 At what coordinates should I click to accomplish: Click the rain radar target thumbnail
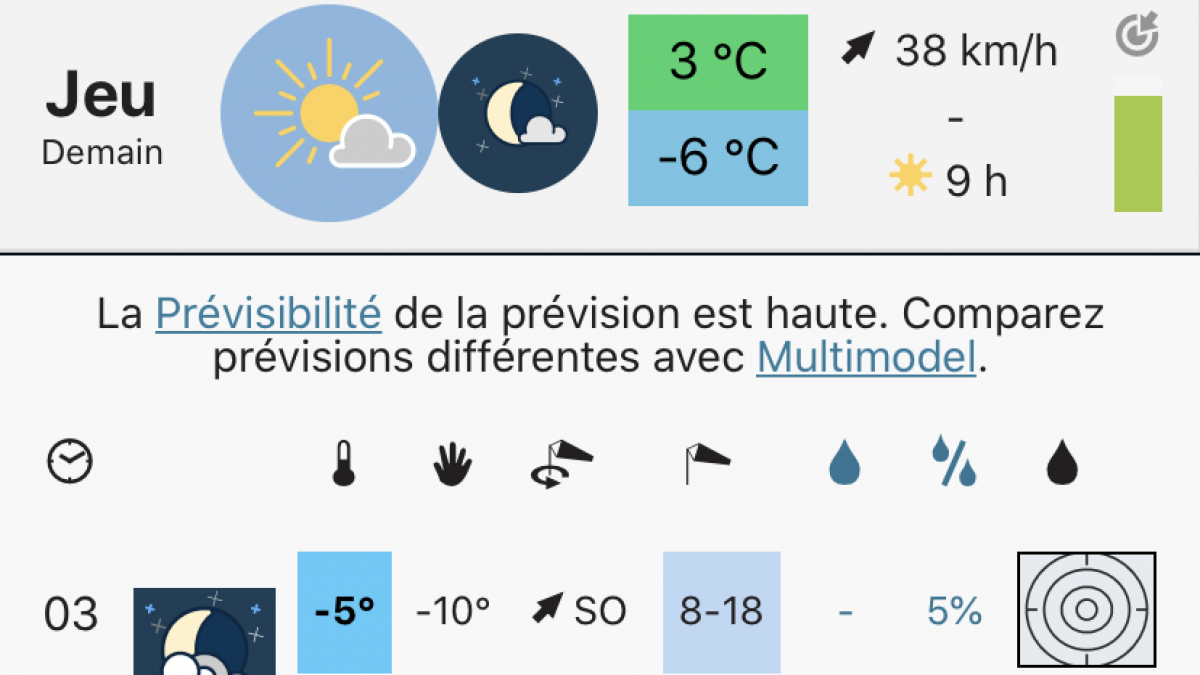(x=1086, y=609)
